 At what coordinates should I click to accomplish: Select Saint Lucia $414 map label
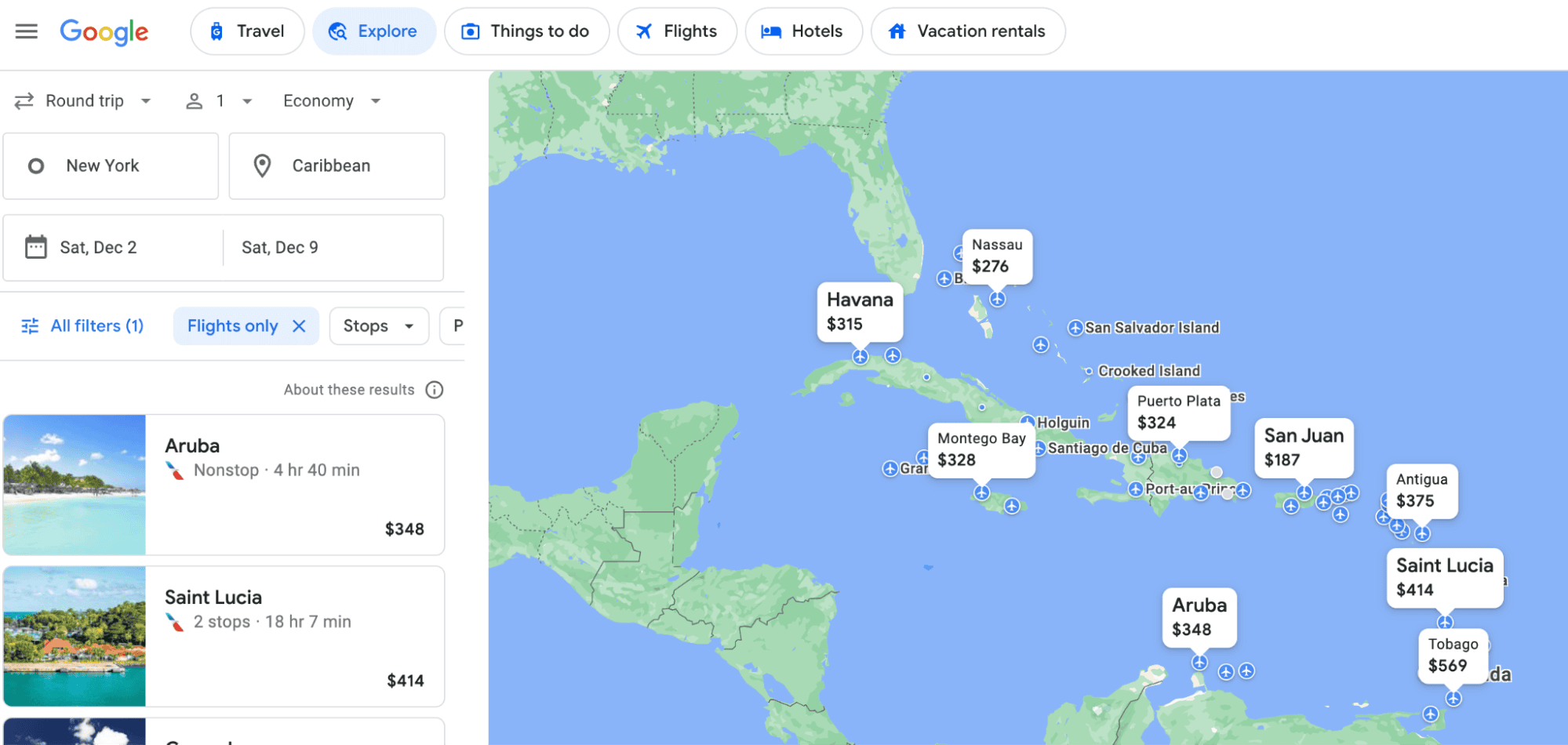coord(1445,577)
